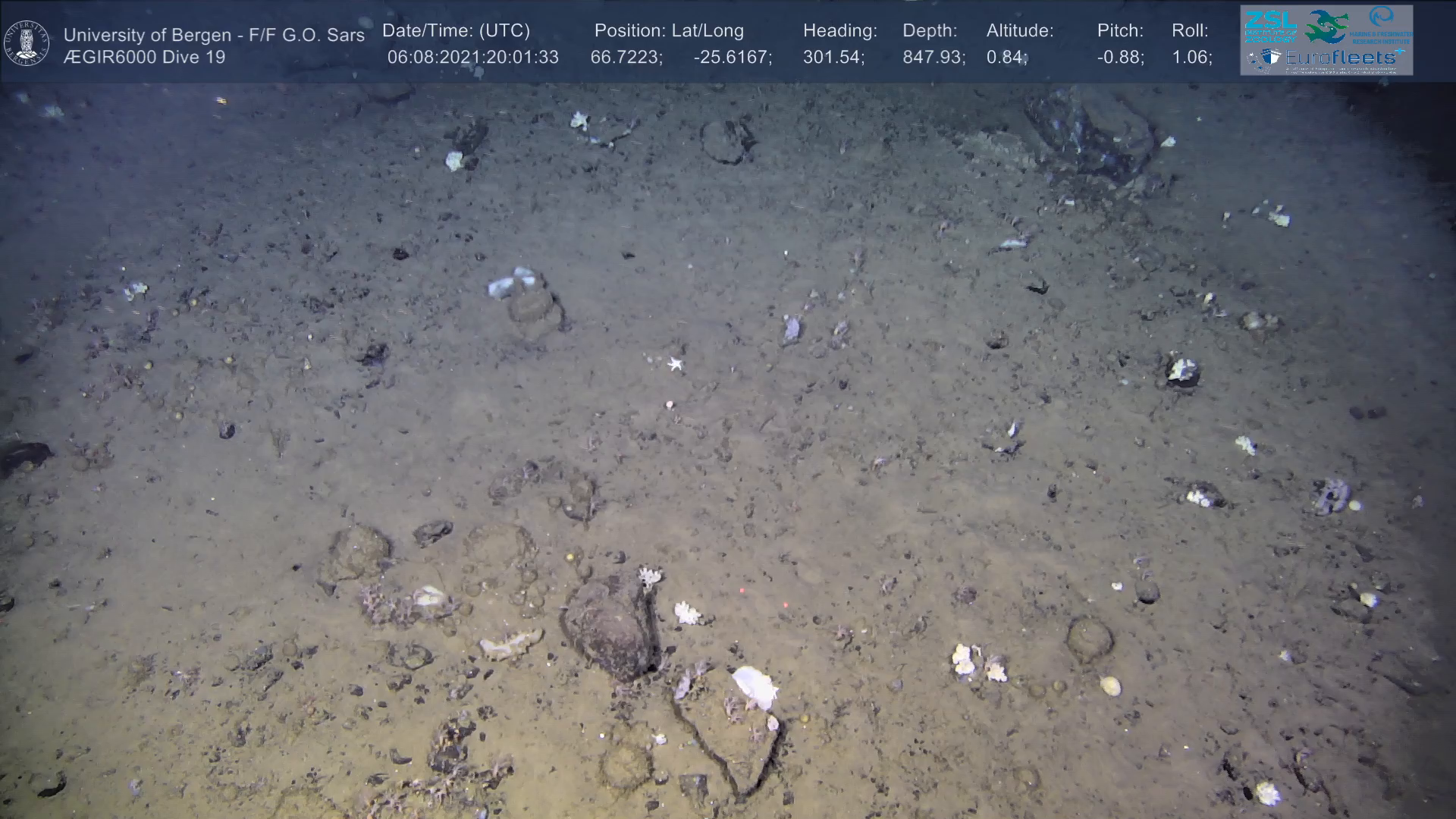Click the Pitch value -0.88
Screen dimensions: 1456x819
point(1119,57)
